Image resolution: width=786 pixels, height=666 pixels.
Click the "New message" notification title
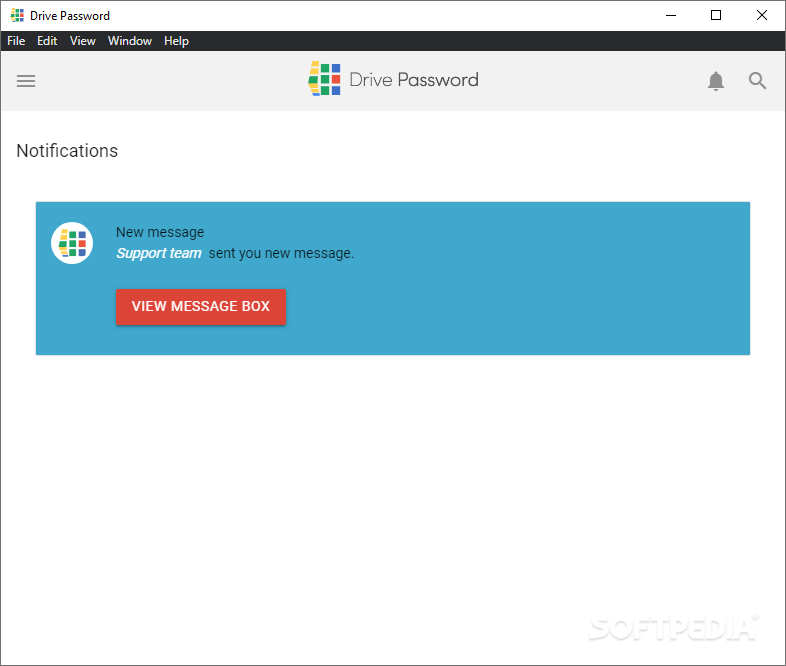pos(160,232)
